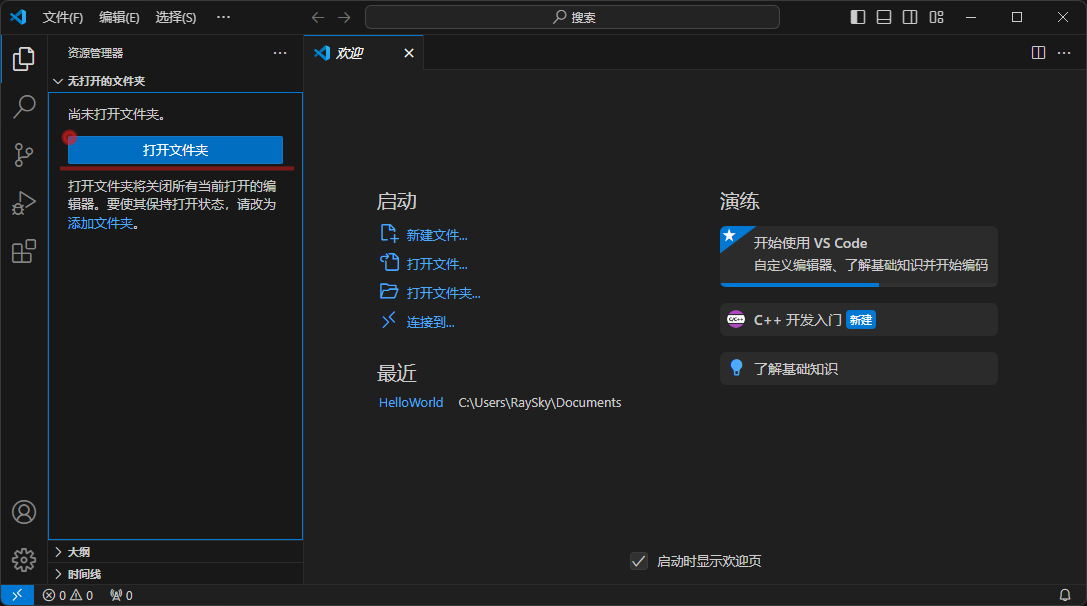
Task: Open the Explorer view in the activity bar
Action: coord(24,59)
